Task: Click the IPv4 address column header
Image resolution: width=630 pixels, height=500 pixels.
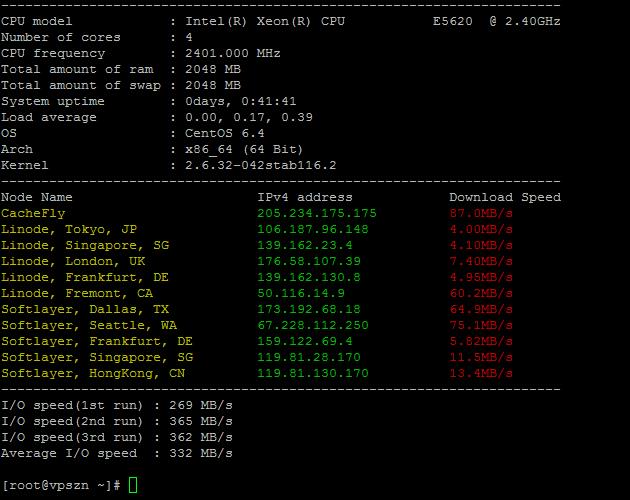Action: tap(305, 197)
